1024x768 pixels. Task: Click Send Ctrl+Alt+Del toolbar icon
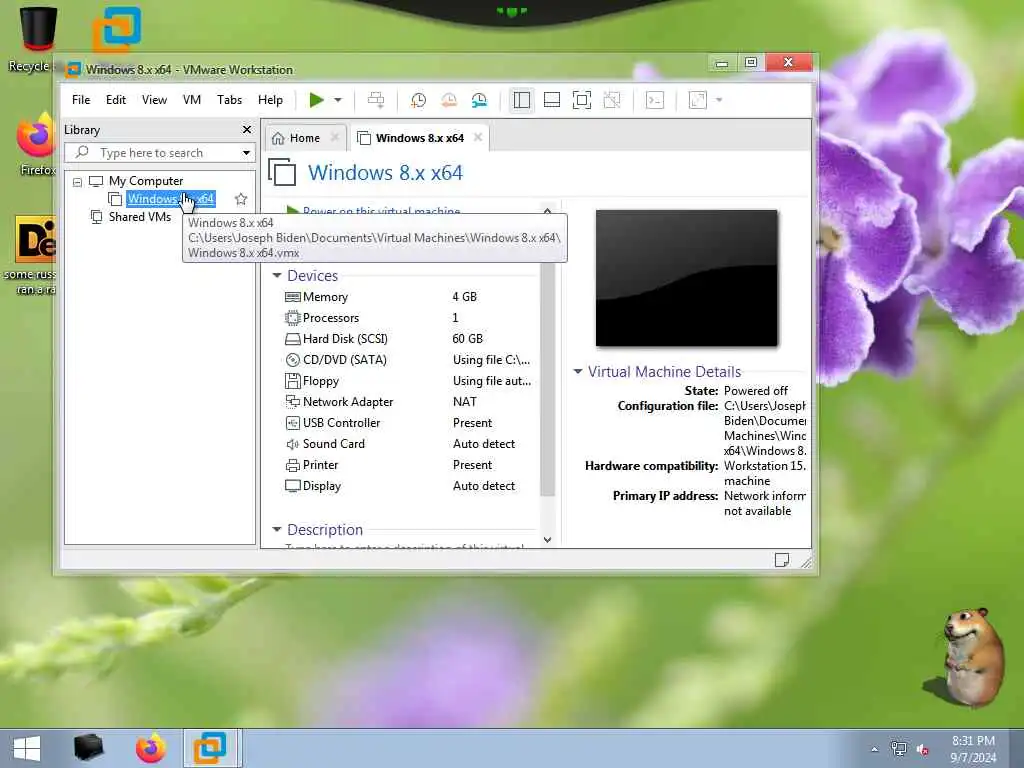pyautogui.click(x=376, y=100)
